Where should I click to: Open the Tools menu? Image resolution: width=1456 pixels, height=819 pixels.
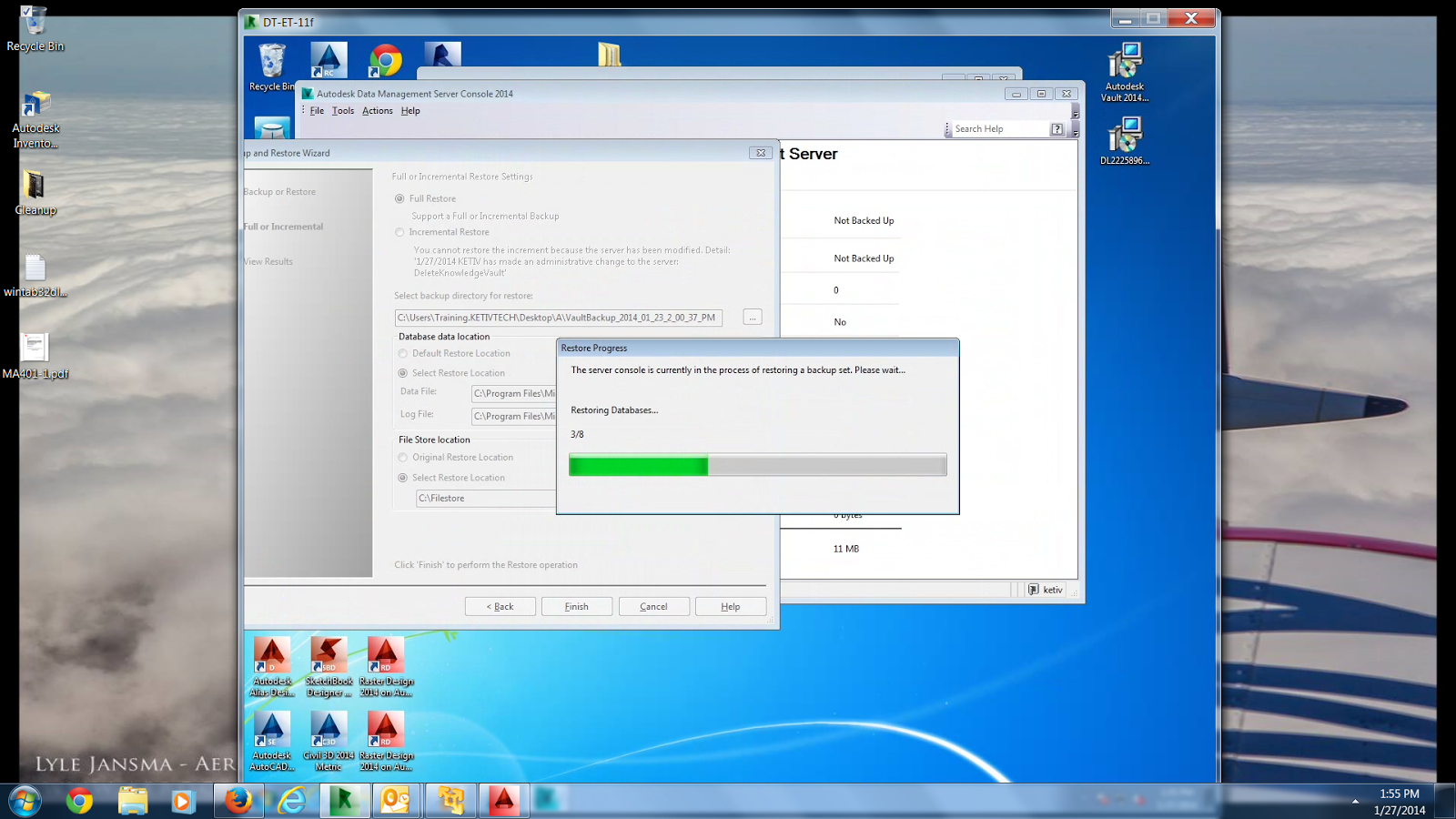point(343,111)
